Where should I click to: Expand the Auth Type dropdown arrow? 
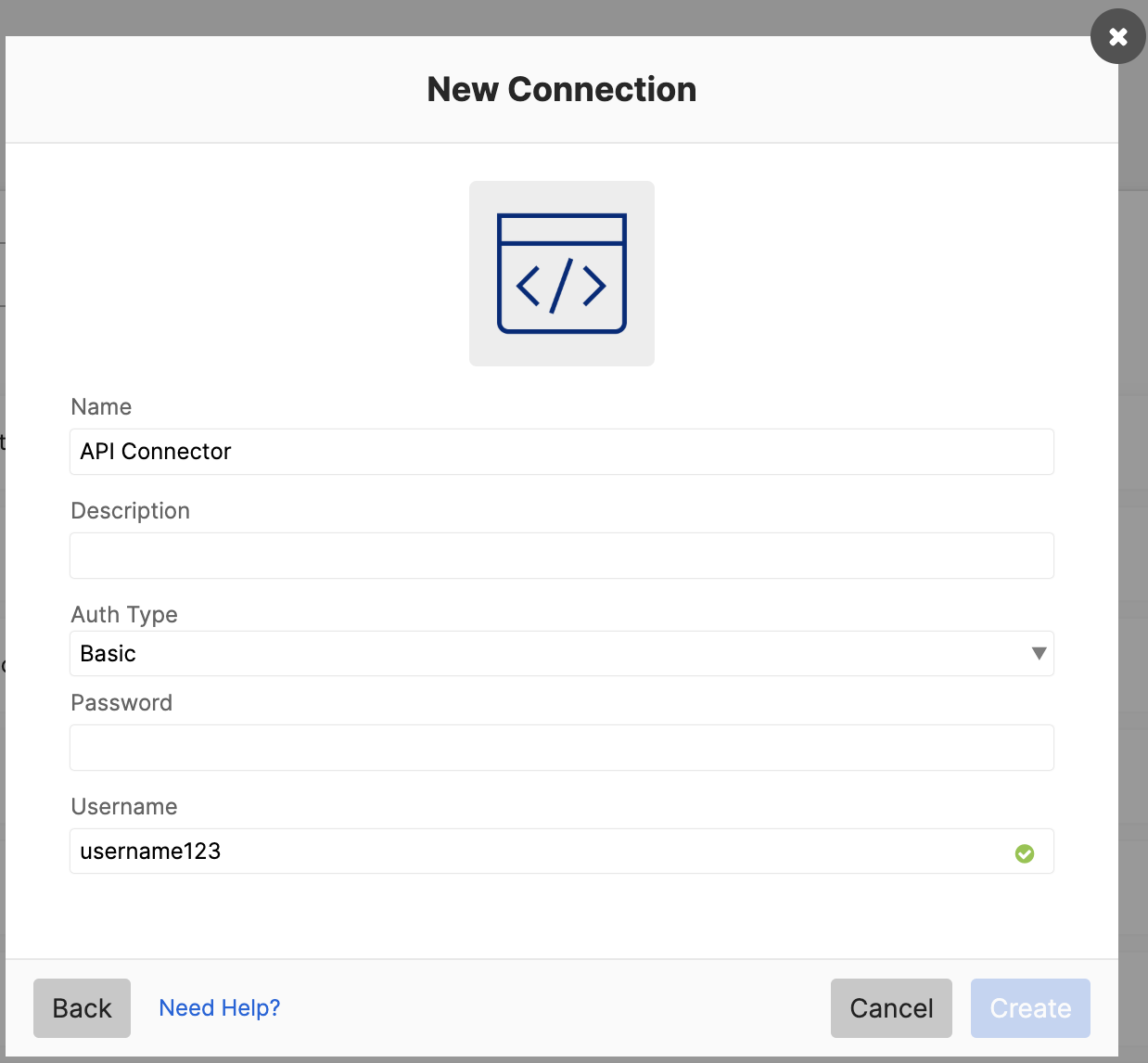[1039, 654]
